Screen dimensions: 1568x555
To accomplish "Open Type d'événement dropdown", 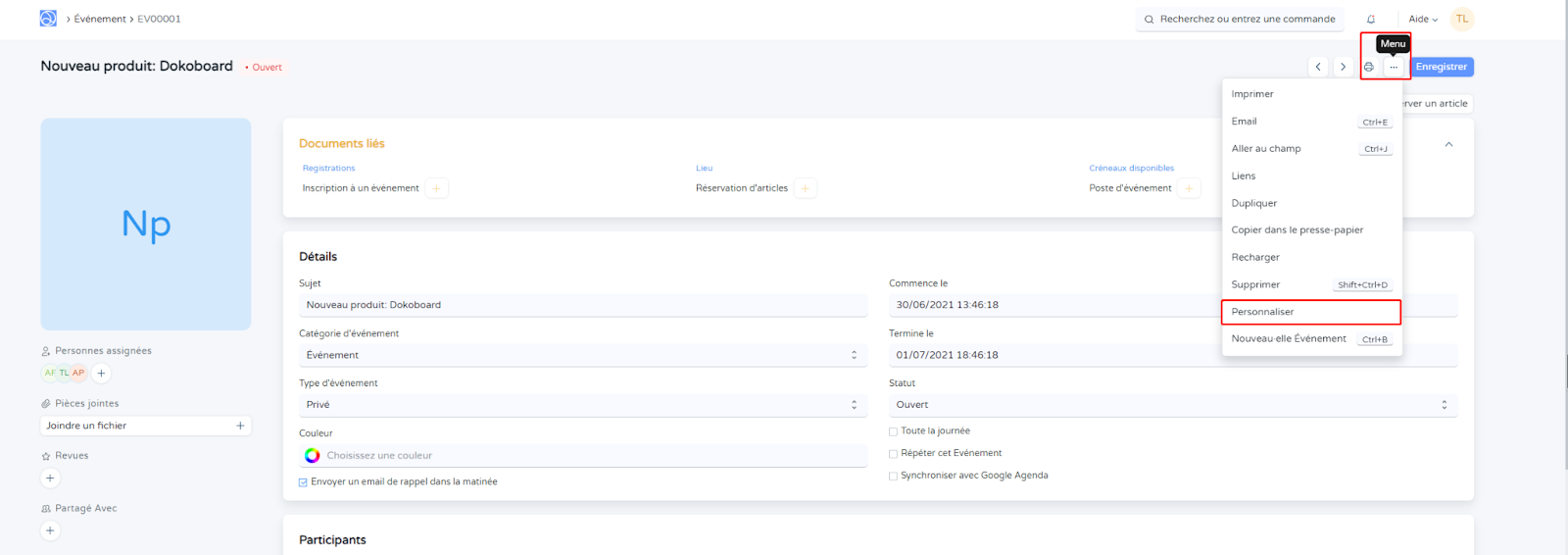I will (582, 405).
